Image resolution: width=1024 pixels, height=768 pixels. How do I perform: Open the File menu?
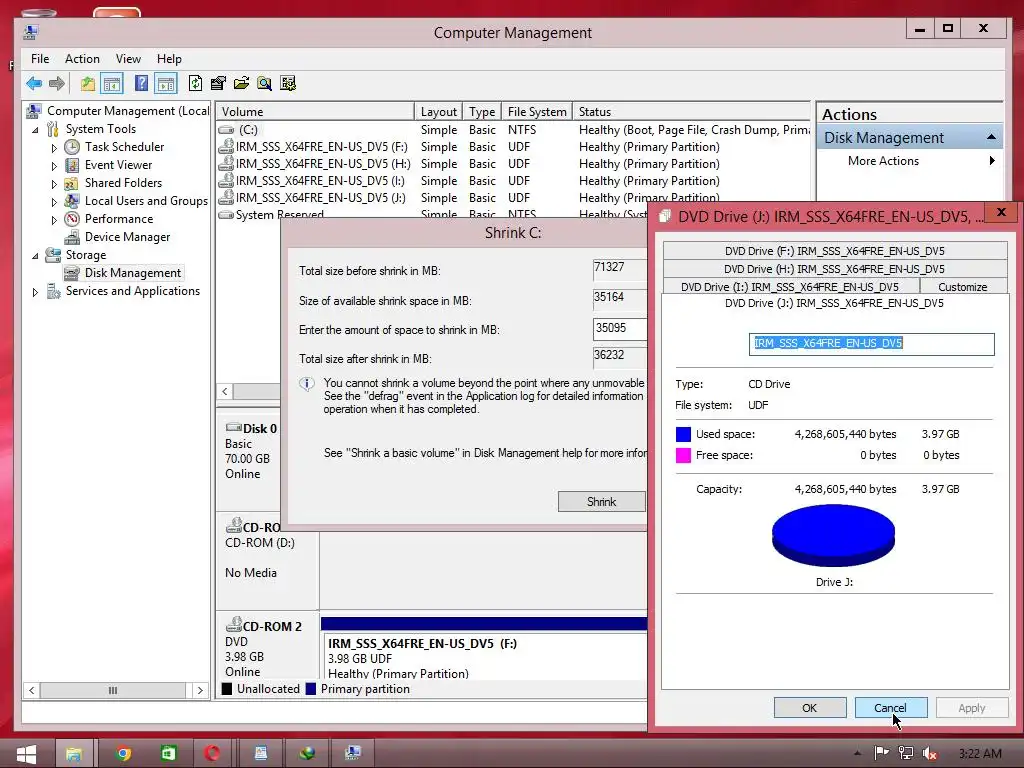click(40, 59)
